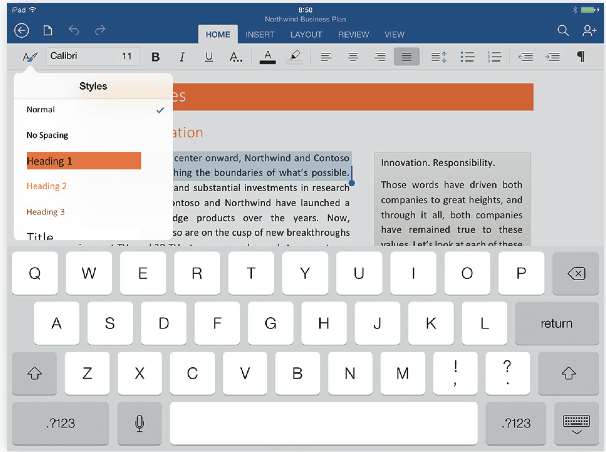Screen dimensions: 606x452
Task: Apply the Heading 2 style
Action: [x=93, y=186]
